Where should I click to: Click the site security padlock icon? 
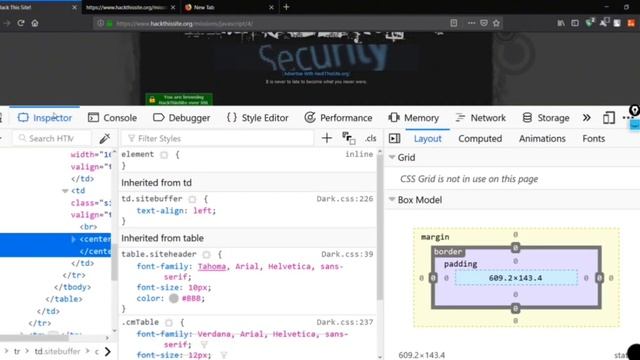coord(109,24)
